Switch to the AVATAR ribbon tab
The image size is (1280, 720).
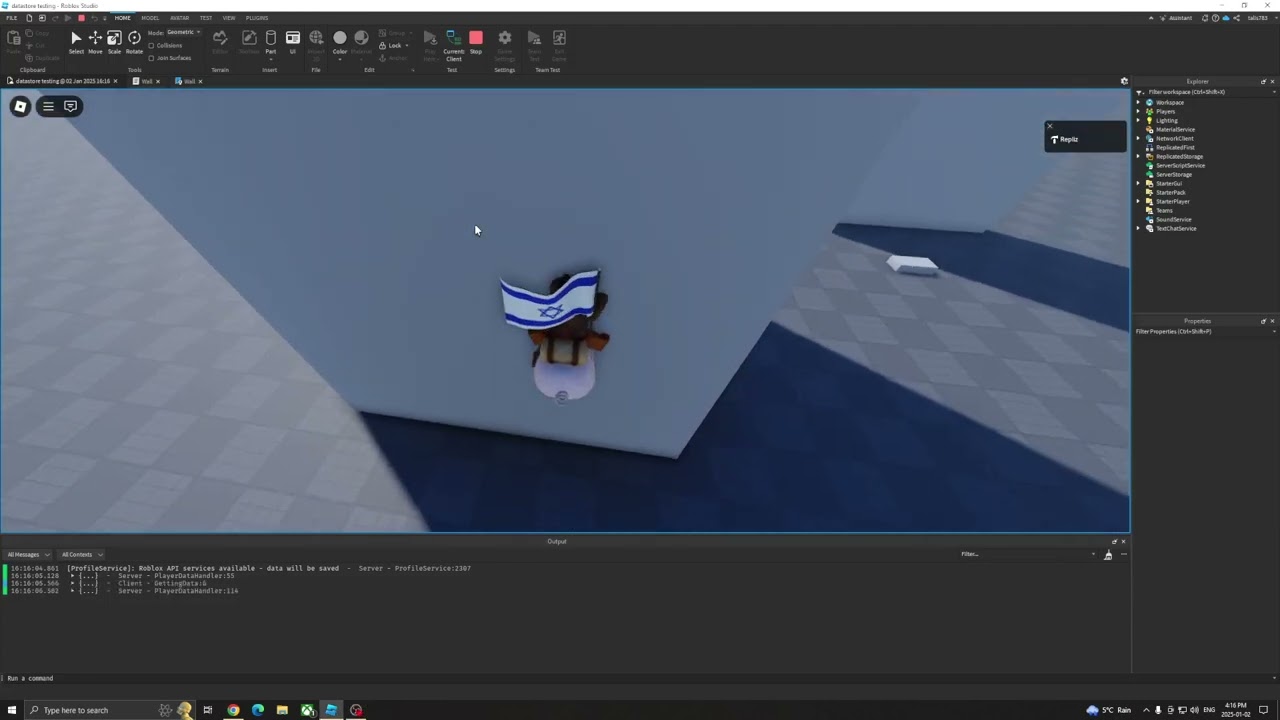pyautogui.click(x=179, y=18)
